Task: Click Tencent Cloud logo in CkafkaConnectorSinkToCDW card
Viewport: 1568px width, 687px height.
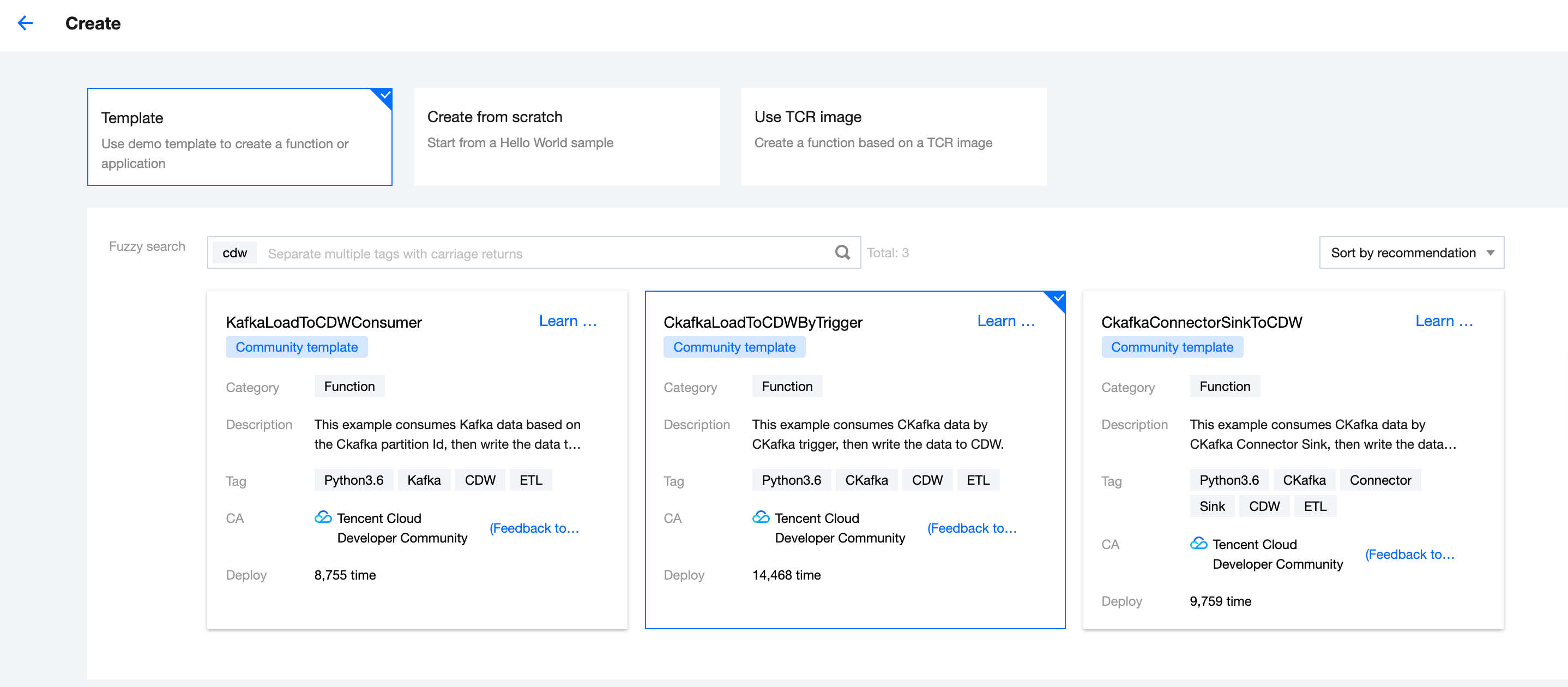Action: click(1198, 544)
